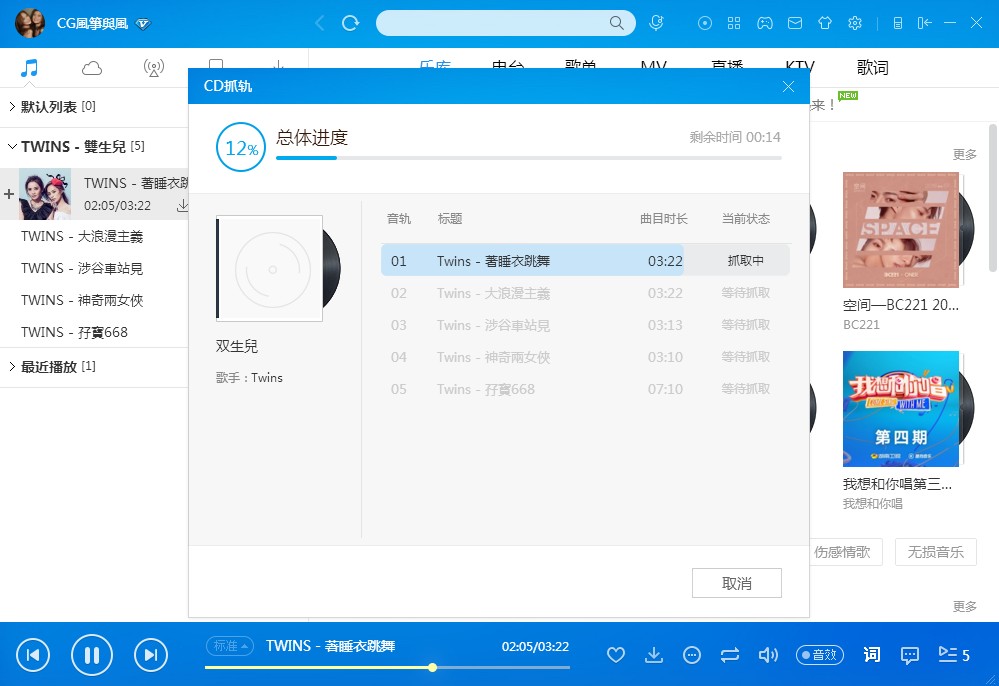Viewport: 999px width, 686px height.
Task: Click the 更多 link above albums
Action: coord(965,154)
